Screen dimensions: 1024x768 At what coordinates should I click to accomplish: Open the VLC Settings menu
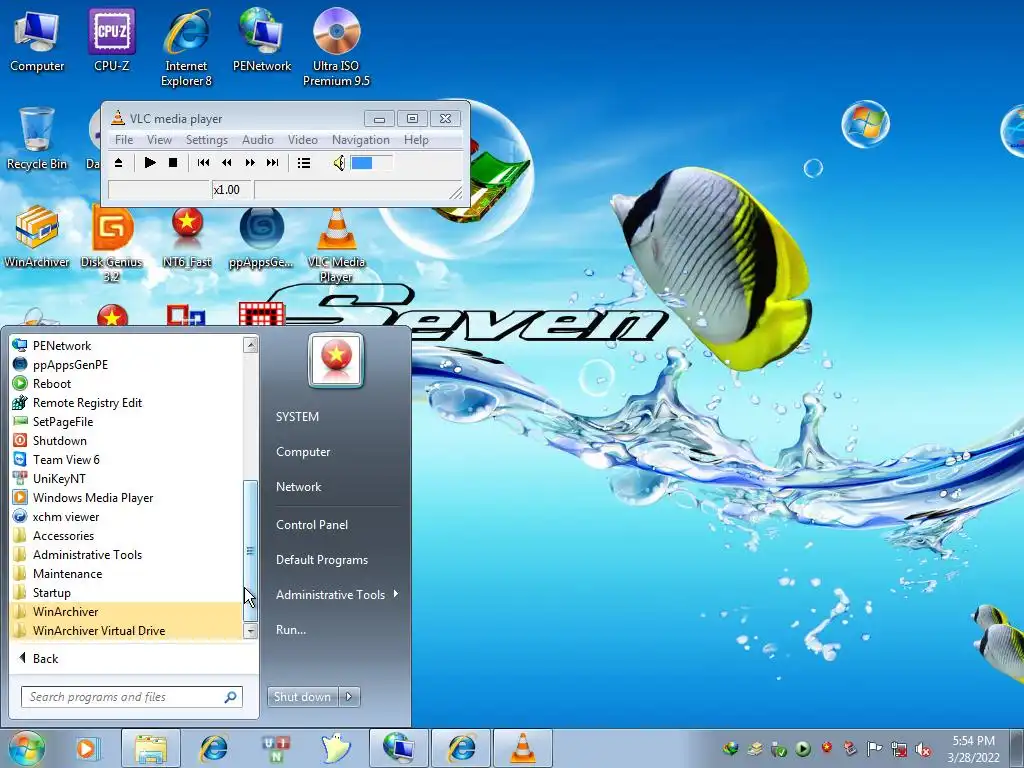pos(206,140)
